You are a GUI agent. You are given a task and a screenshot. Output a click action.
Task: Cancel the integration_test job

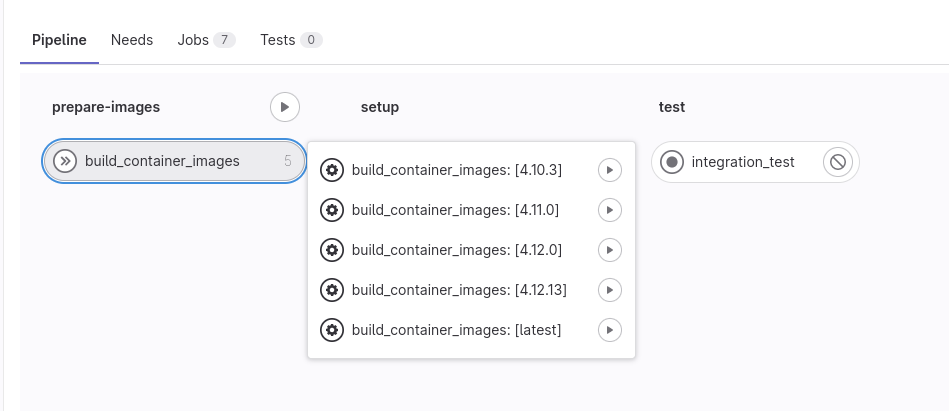[838, 162]
